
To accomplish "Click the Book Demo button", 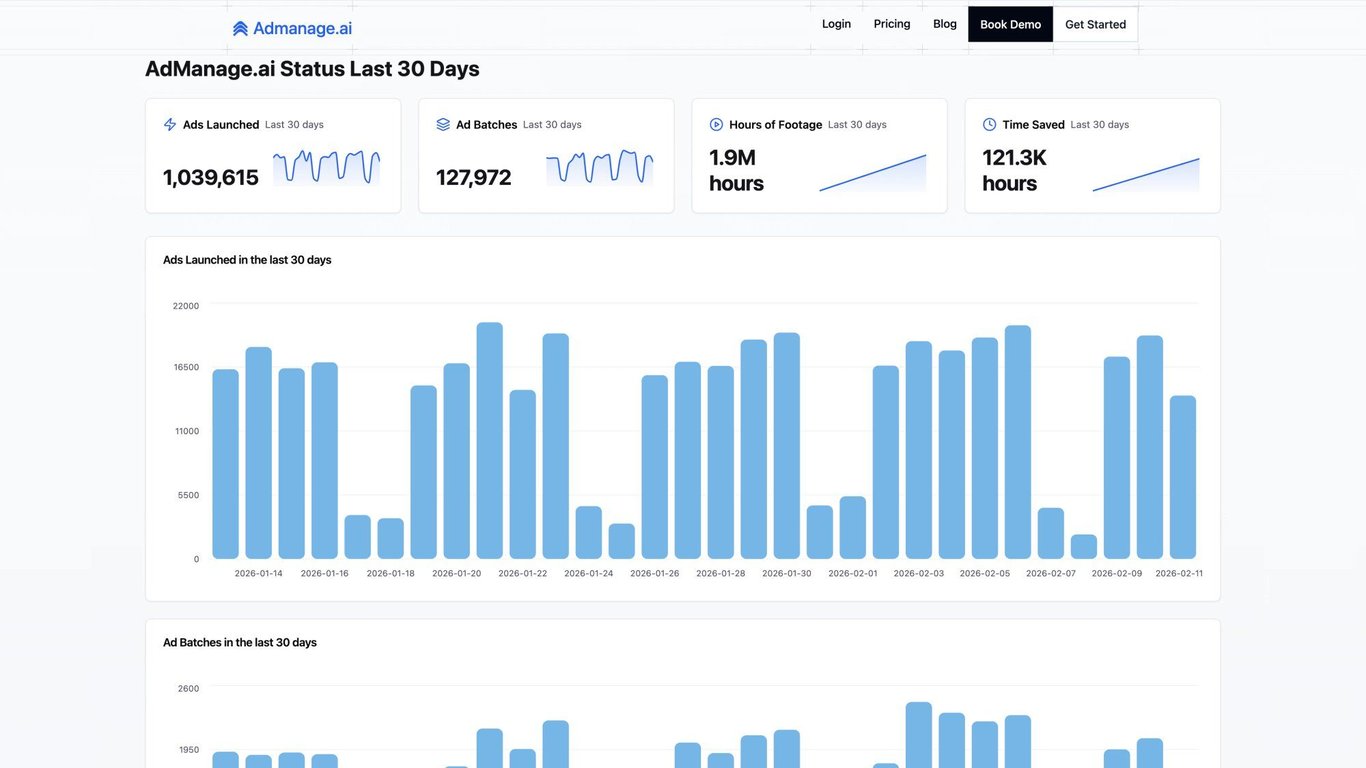I will 1010,24.
